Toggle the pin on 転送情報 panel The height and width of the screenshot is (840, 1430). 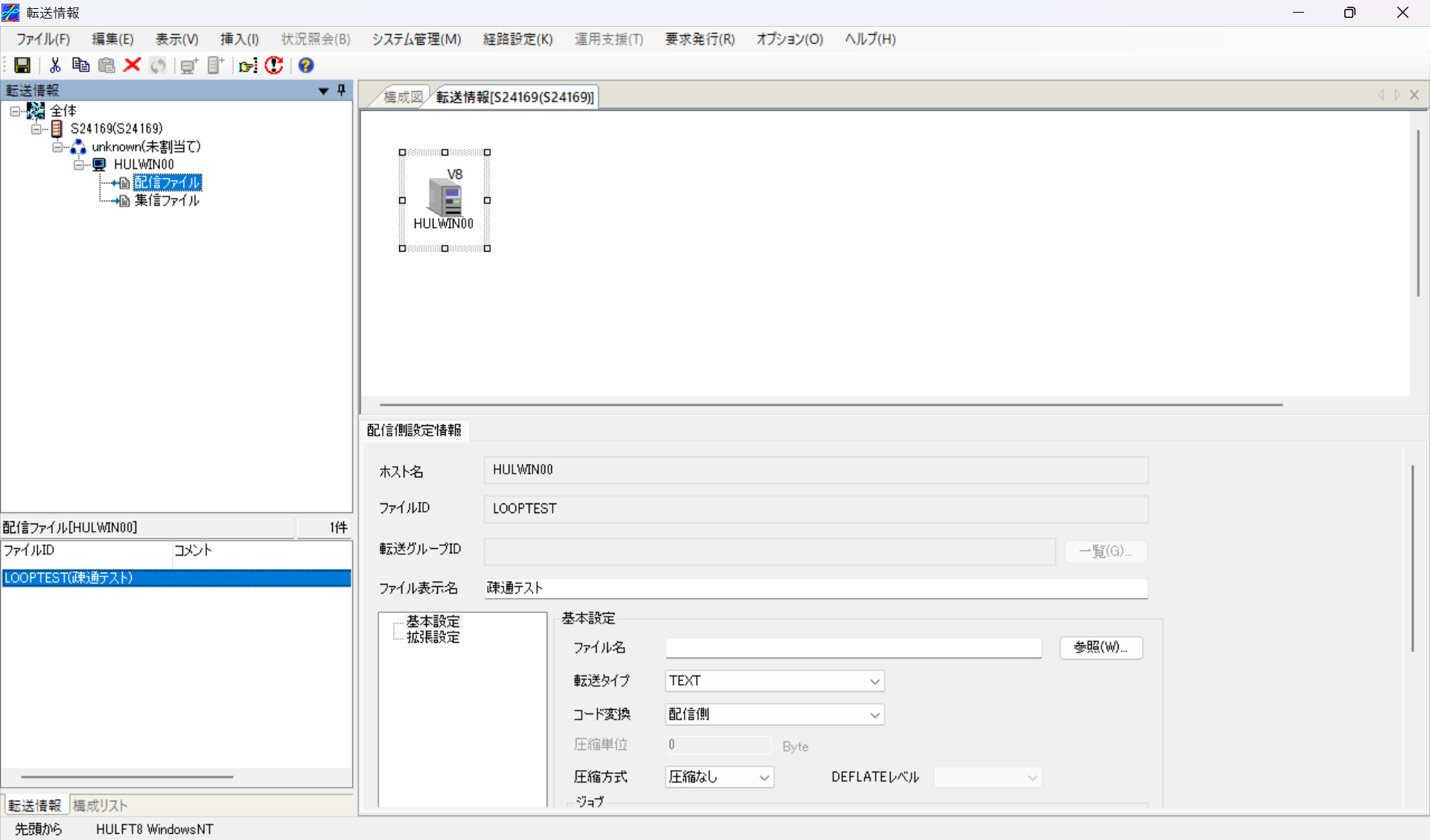(342, 90)
